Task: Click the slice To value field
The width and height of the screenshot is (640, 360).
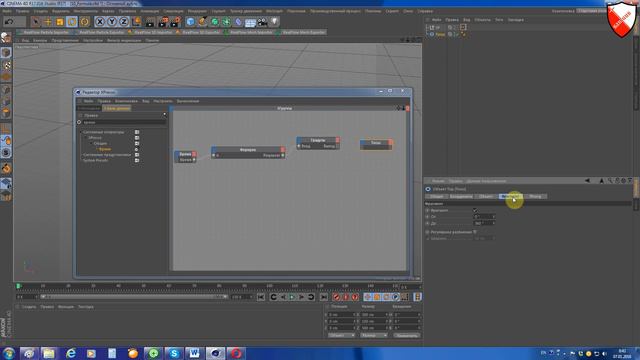Action: [x=484, y=223]
